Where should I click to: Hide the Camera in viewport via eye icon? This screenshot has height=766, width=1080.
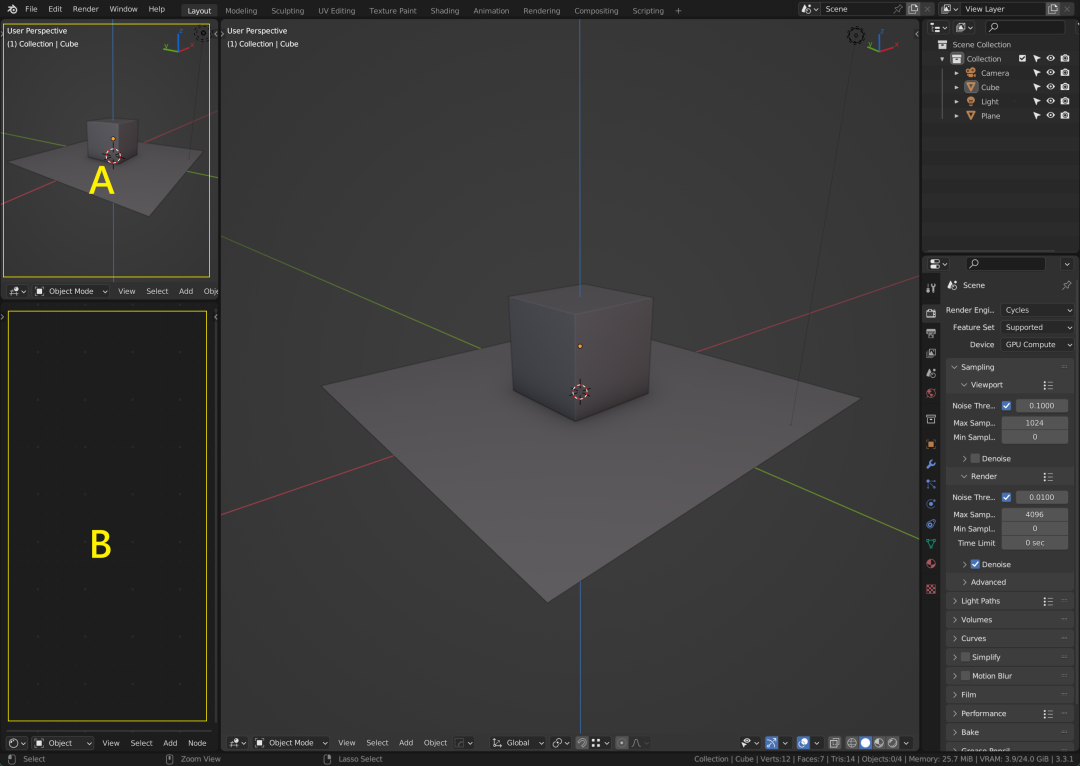click(x=1050, y=73)
